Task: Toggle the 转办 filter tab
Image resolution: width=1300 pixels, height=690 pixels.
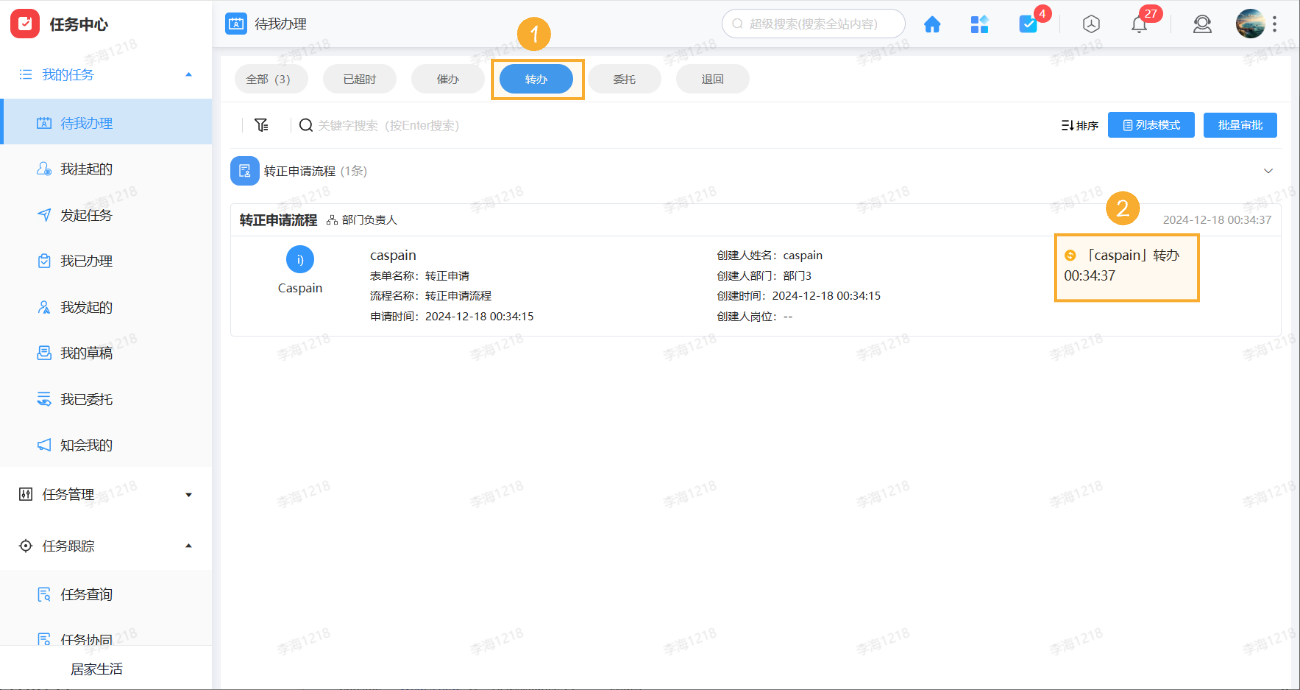Action: [537, 78]
